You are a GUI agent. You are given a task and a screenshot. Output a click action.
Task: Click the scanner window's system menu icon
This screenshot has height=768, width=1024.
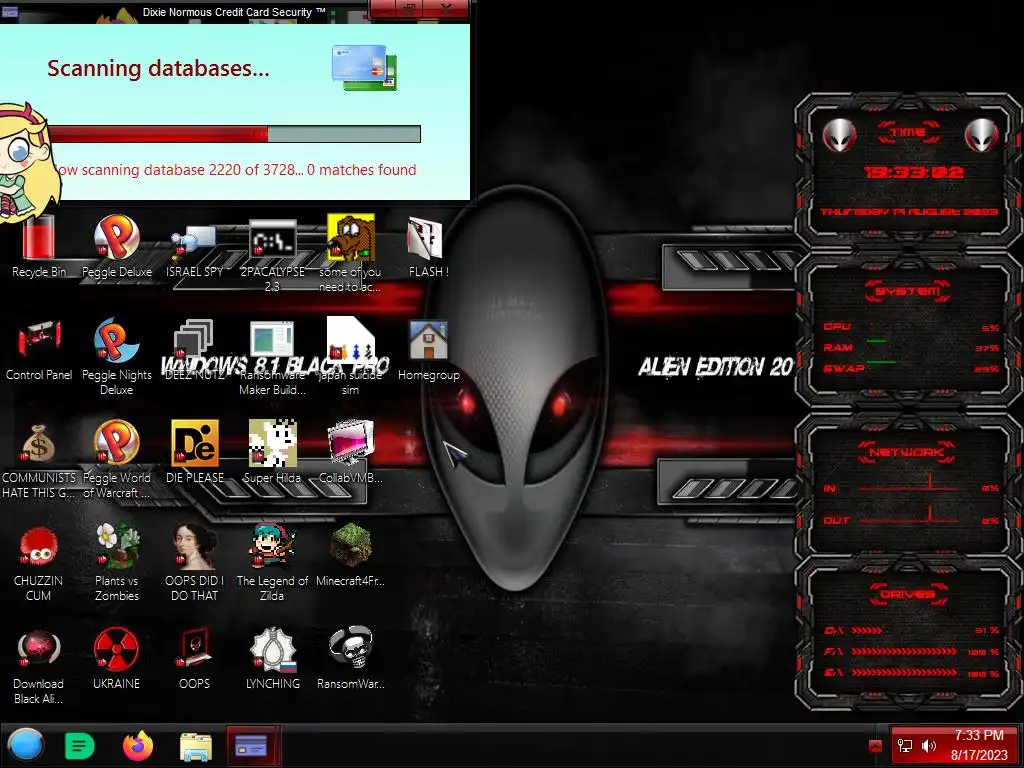[x=10, y=11]
